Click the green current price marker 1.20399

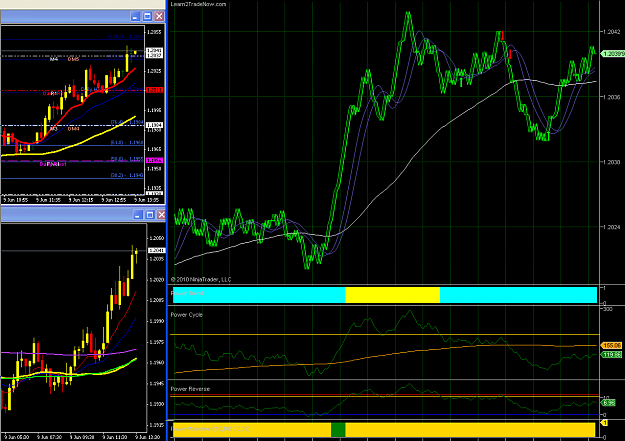(613, 53)
